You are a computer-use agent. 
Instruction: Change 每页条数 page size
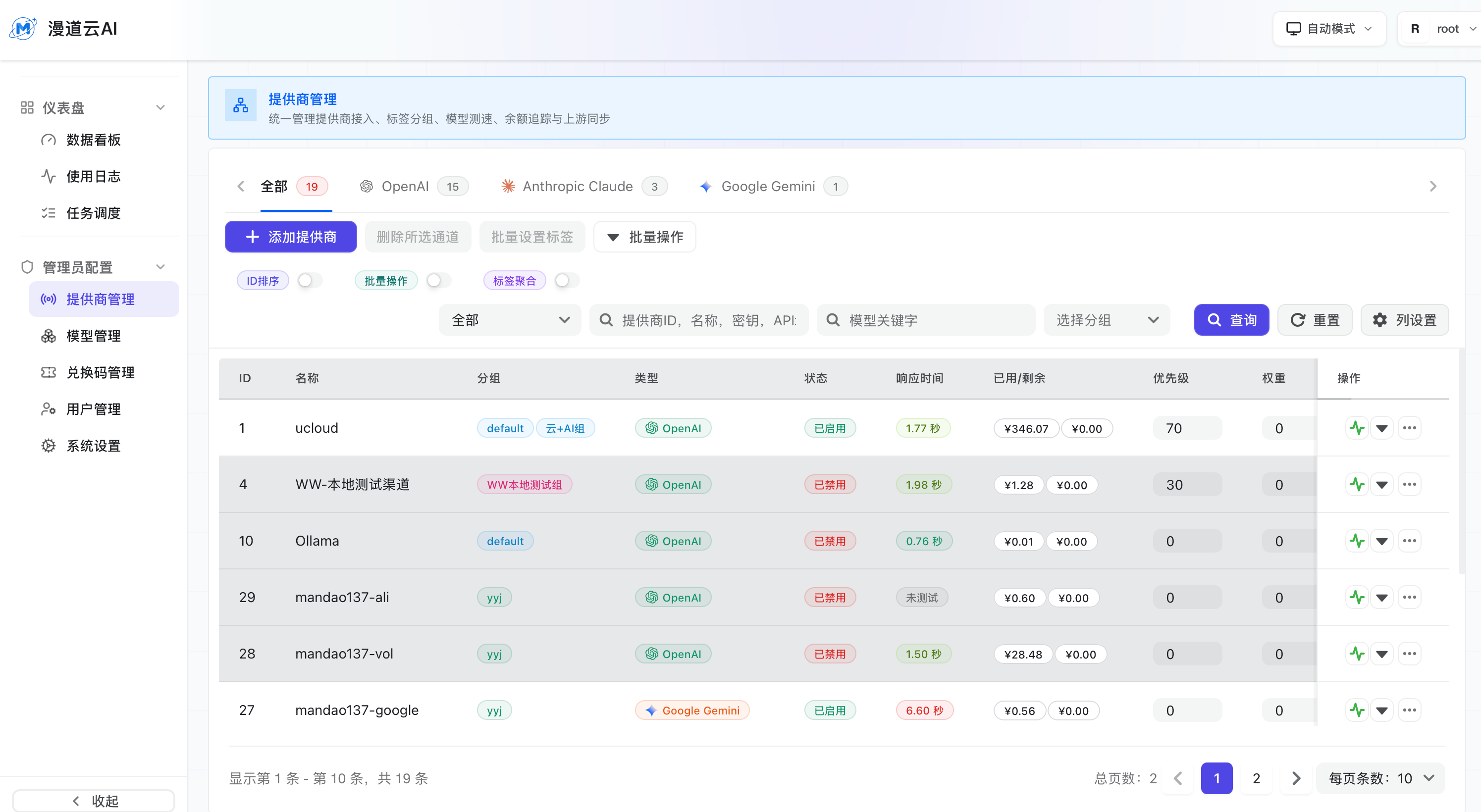tap(1380, 778)
